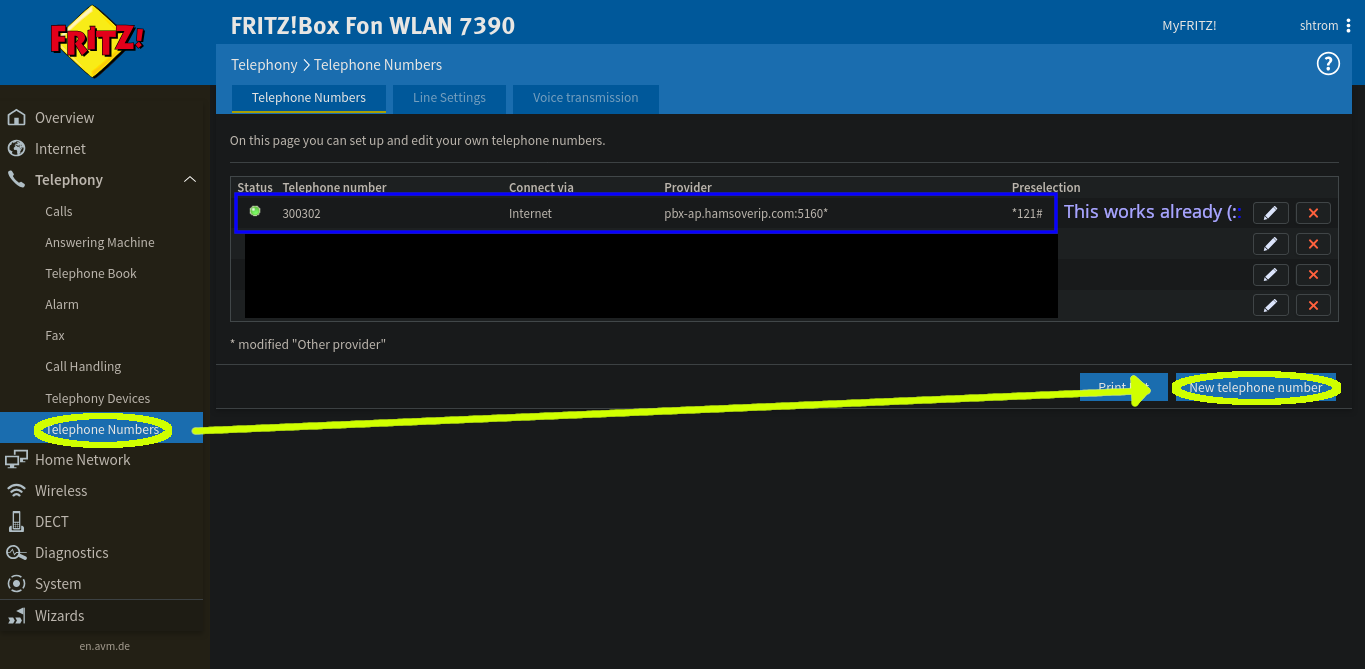Click the Preselection column header

click(1046, 188)
